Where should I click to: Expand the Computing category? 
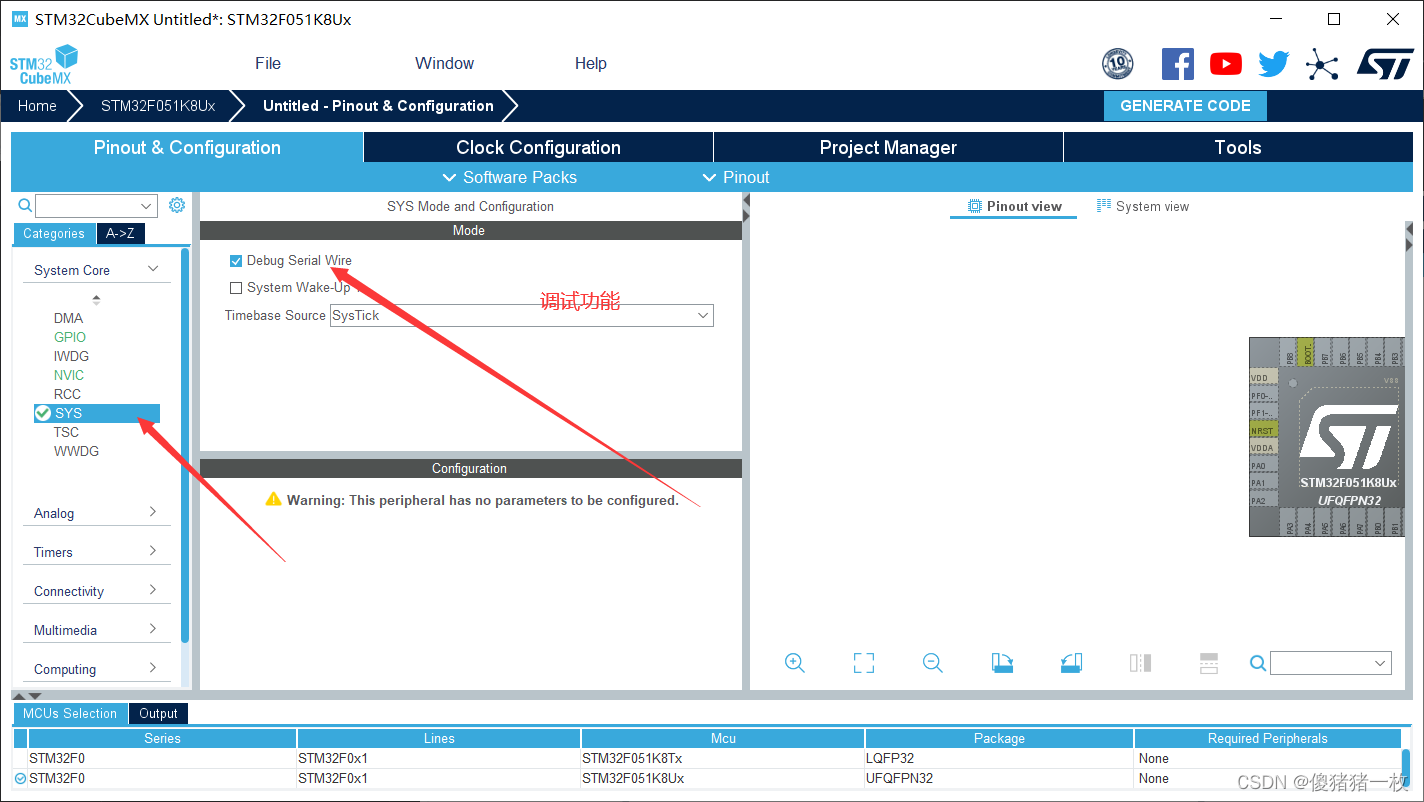pyautogui.click(x=96, y=669)
